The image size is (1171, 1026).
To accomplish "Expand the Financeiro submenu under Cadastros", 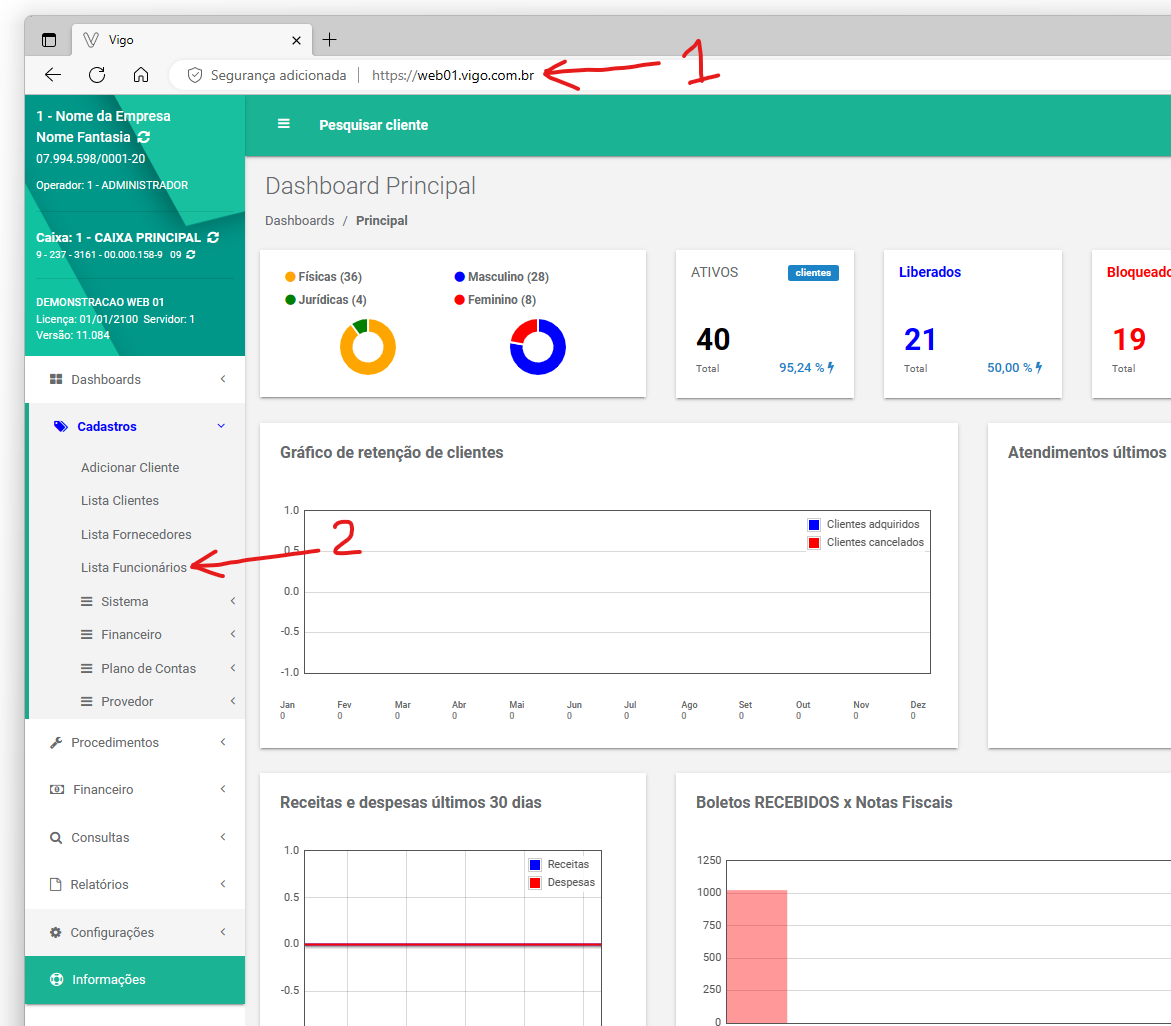I will 233,635.
